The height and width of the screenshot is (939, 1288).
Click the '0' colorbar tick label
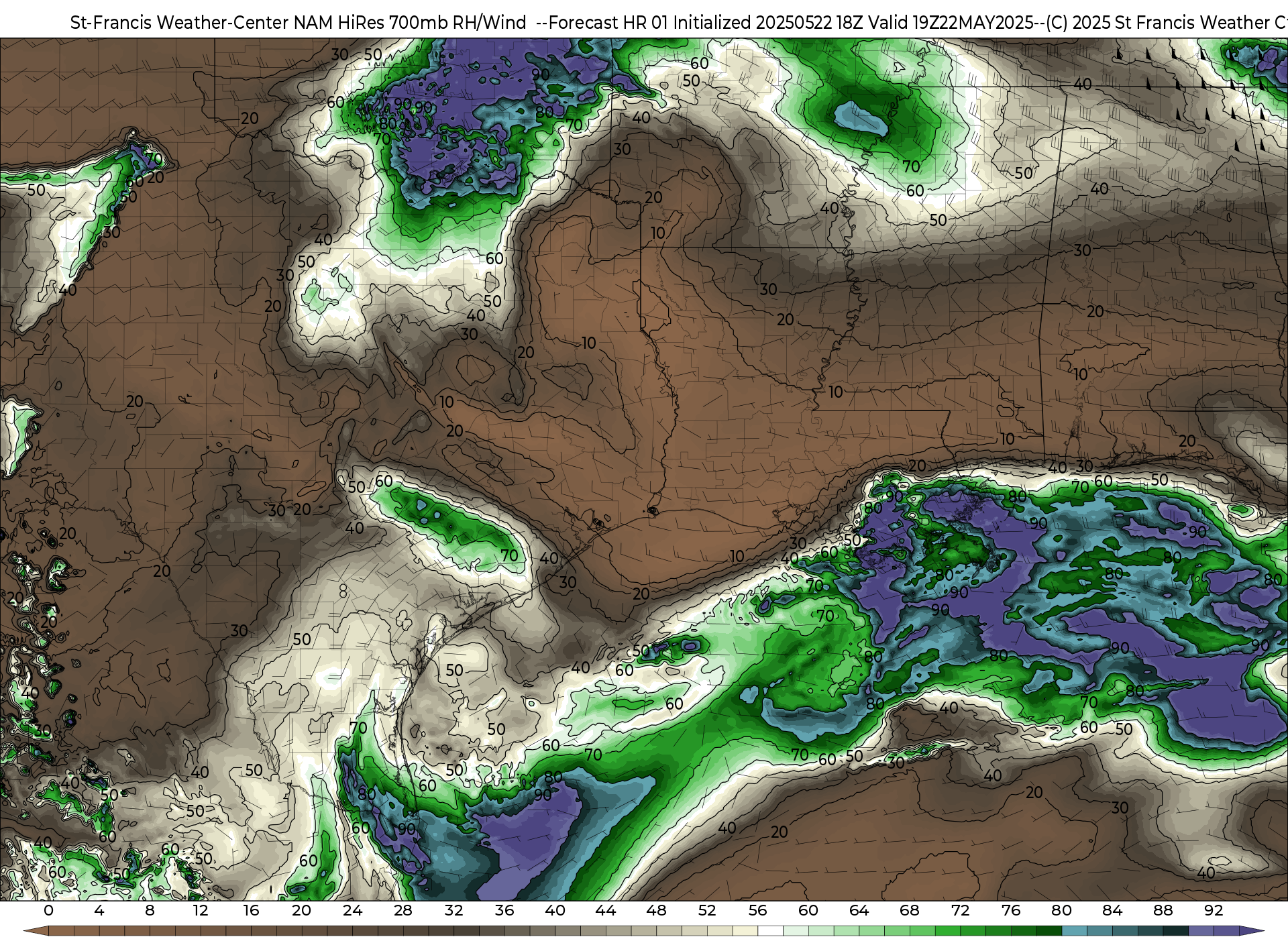tap(48, 911)
